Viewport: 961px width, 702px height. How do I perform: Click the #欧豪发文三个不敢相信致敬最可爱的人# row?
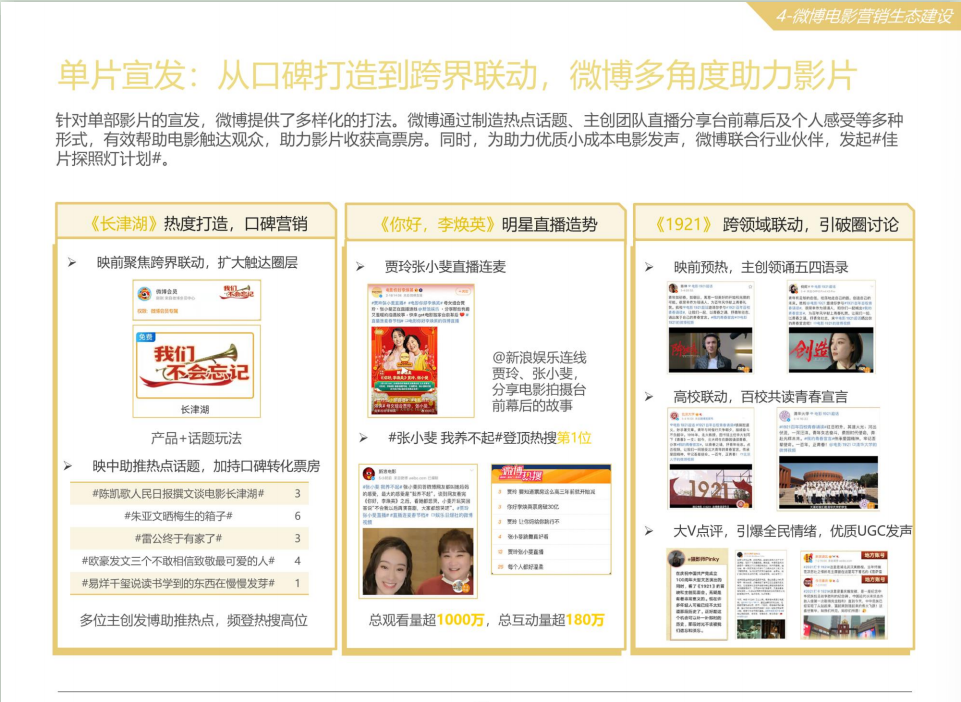click(189, 561)
